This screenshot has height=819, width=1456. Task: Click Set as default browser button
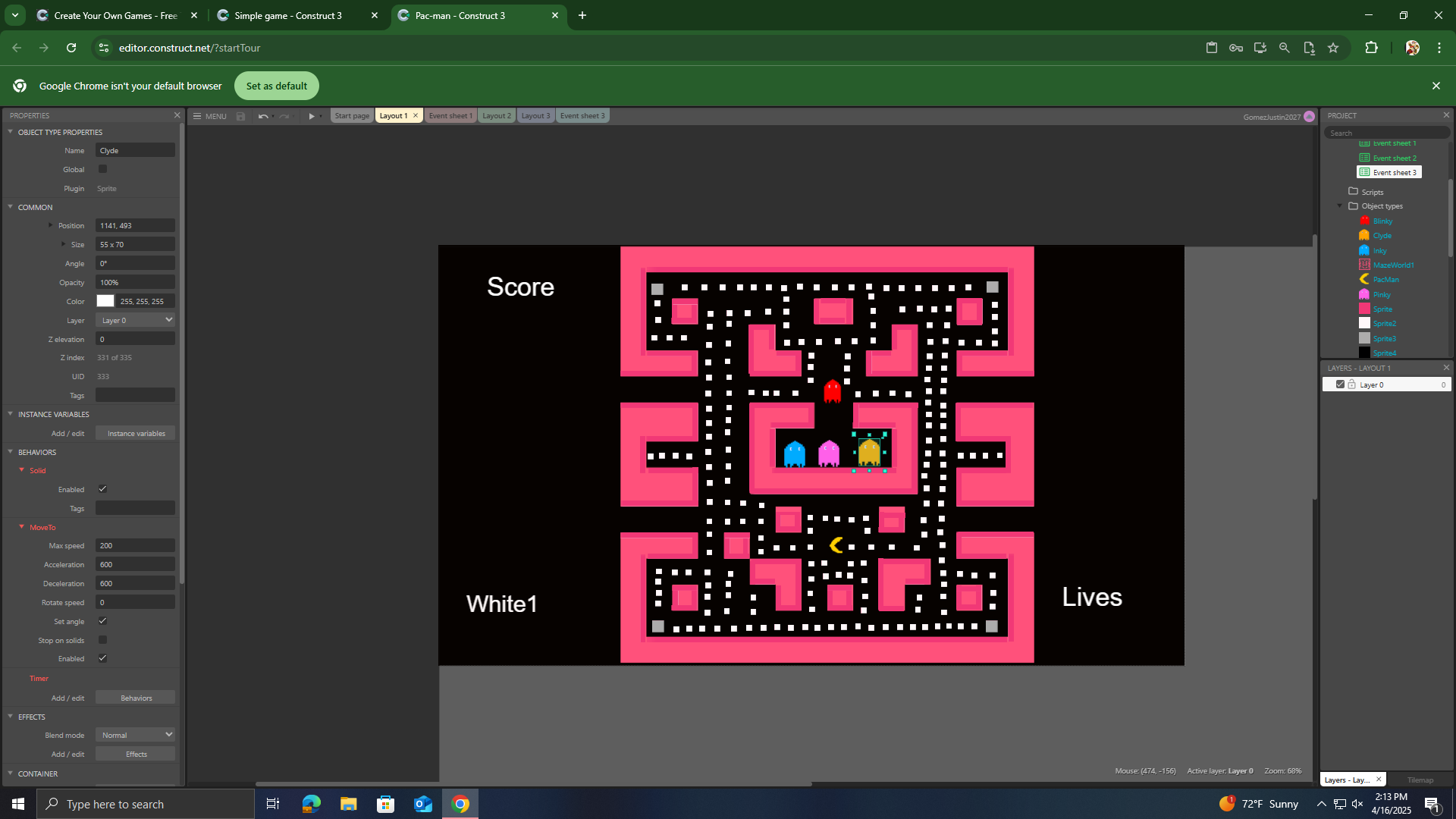click(276, 86)
